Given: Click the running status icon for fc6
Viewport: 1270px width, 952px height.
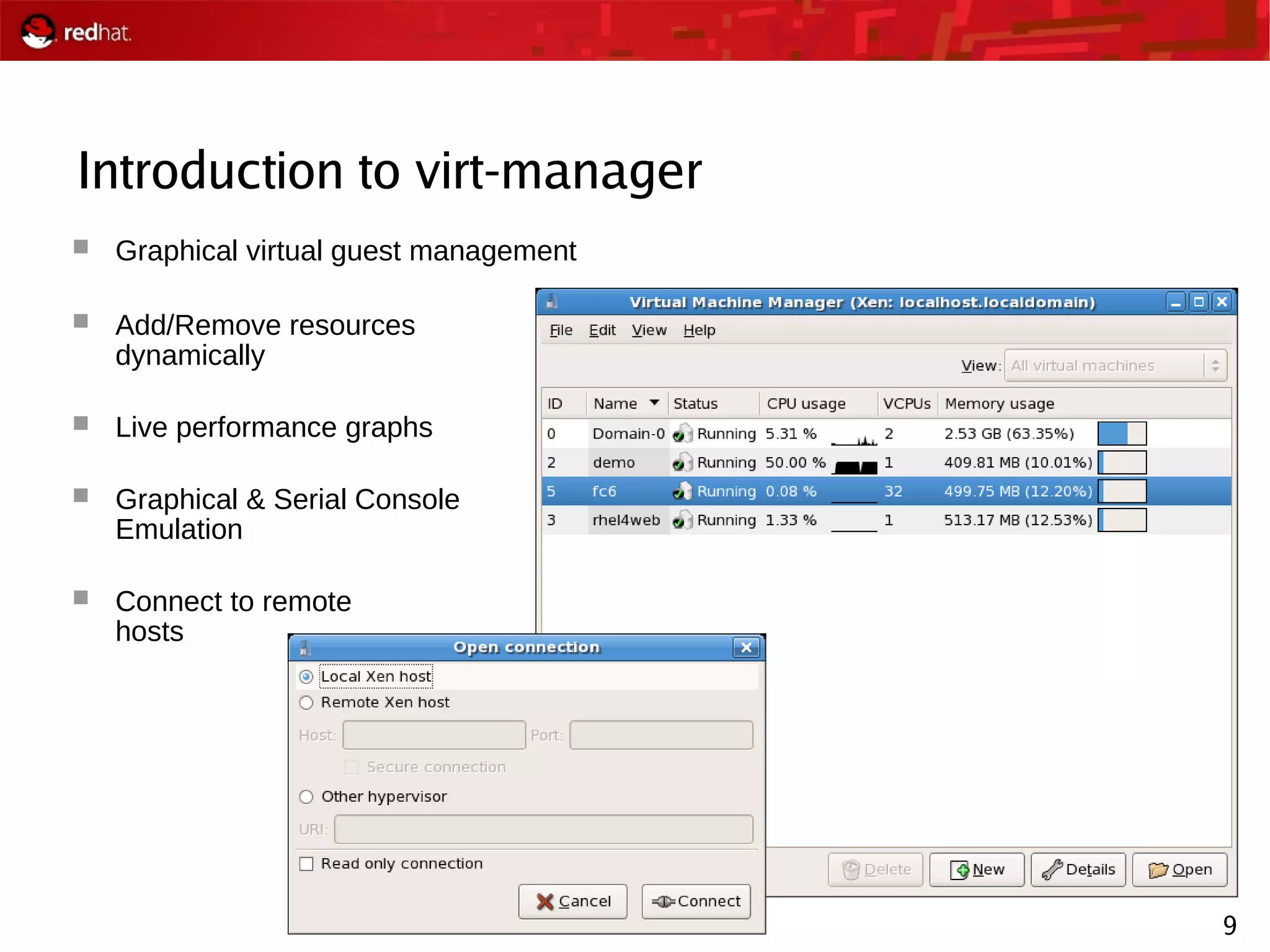Looking at the screenshot, I should [682, 491].
